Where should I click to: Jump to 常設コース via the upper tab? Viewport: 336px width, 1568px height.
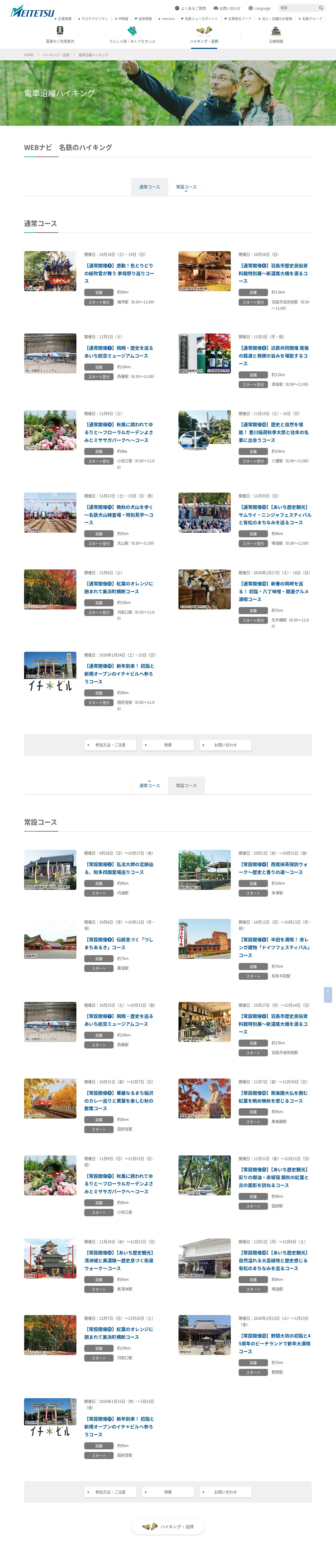point(187,187)
